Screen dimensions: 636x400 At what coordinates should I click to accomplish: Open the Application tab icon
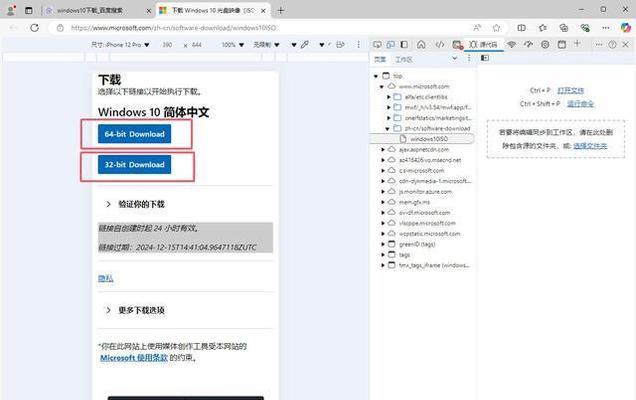pyautogui.click(x=562, y=45)
